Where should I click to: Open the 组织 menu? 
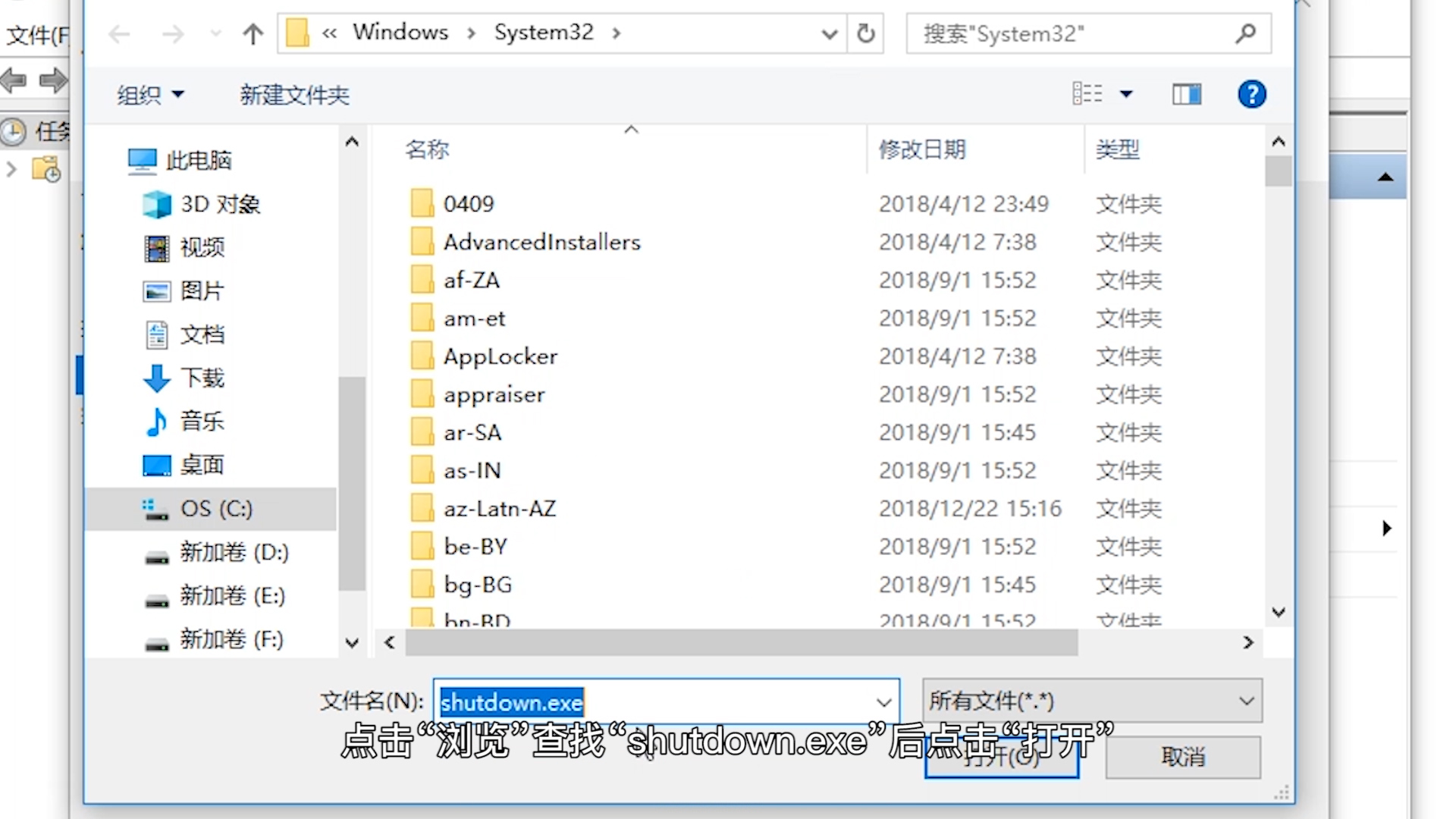point(150,95)
